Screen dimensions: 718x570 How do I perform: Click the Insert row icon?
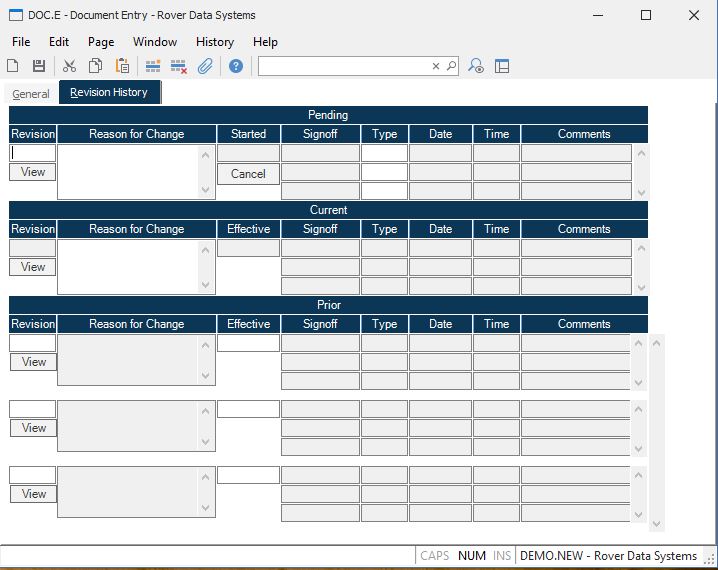click(153, 66)
